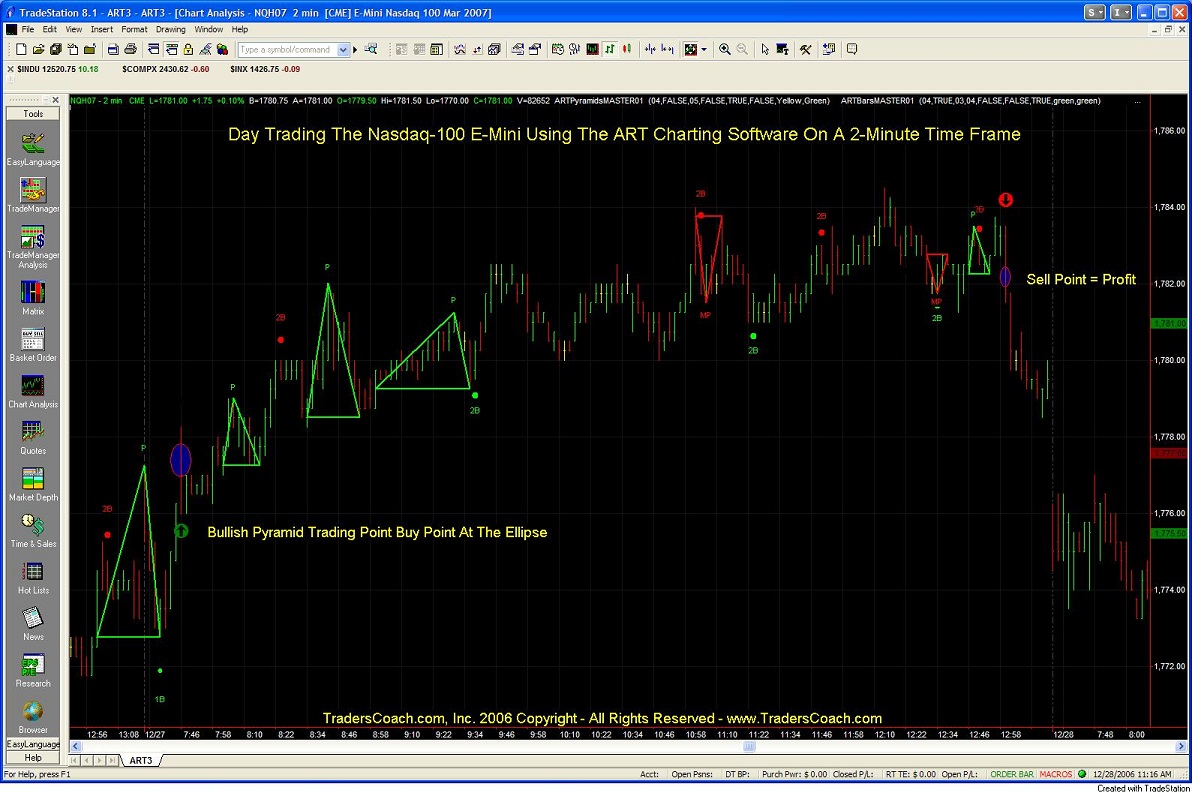The height and width of the screenshot is (793, 1192).
Task: Click the chart horizontal scrollbar thumb
Action: [x=749, y=747]
